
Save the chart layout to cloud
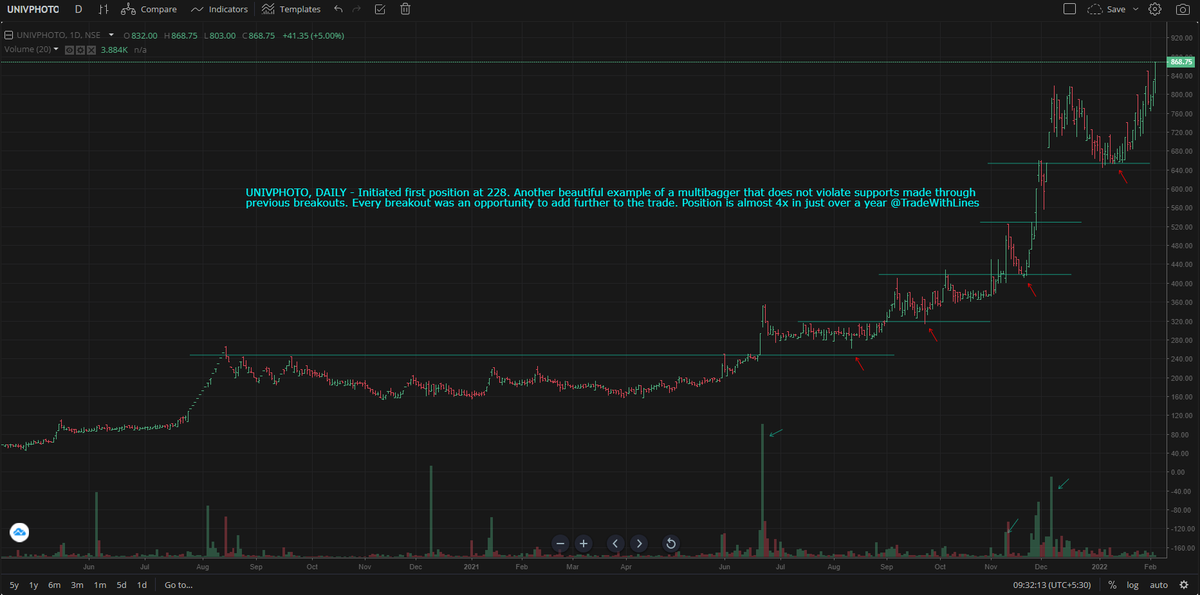pos(1106,9)
